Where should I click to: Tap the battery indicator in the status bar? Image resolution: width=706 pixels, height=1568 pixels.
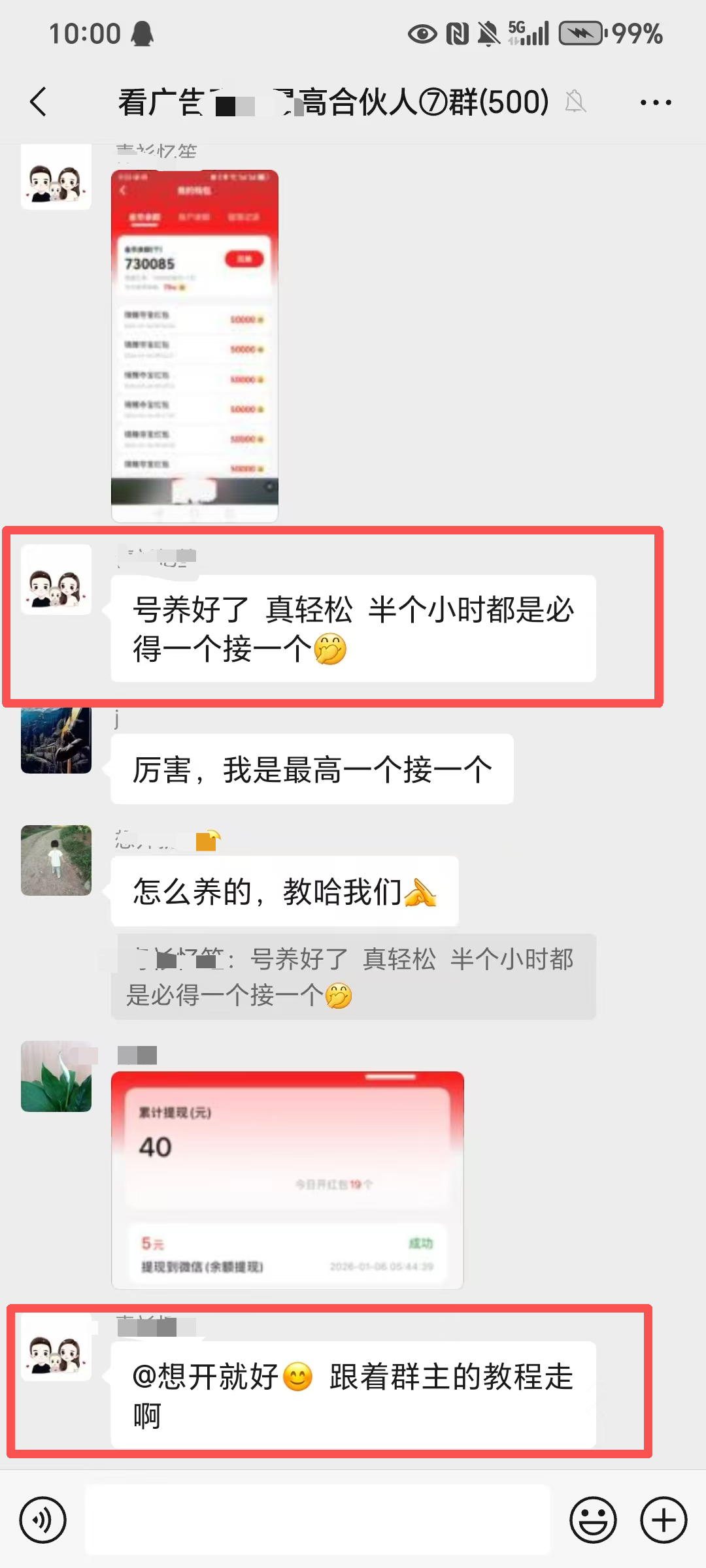(582, 33)
